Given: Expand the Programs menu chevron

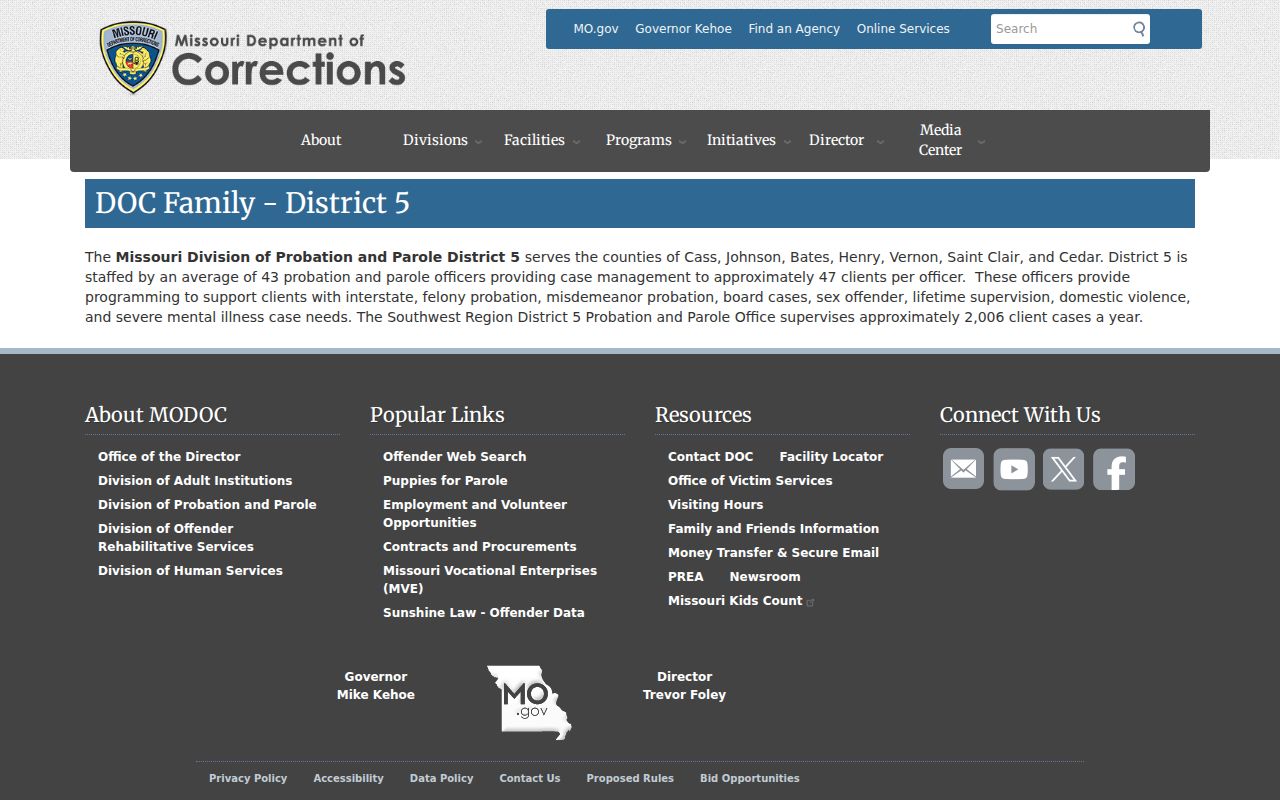Looking at the screenshot, I should pyautogui.click(x=682, y=142).
